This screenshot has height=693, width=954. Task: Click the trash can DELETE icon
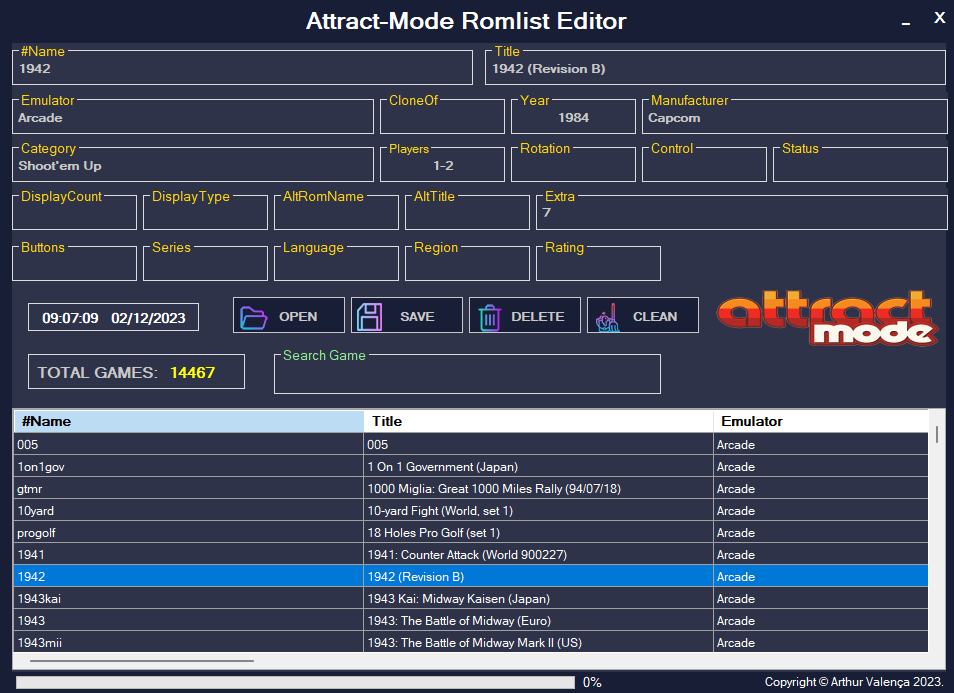click(489, 317)
